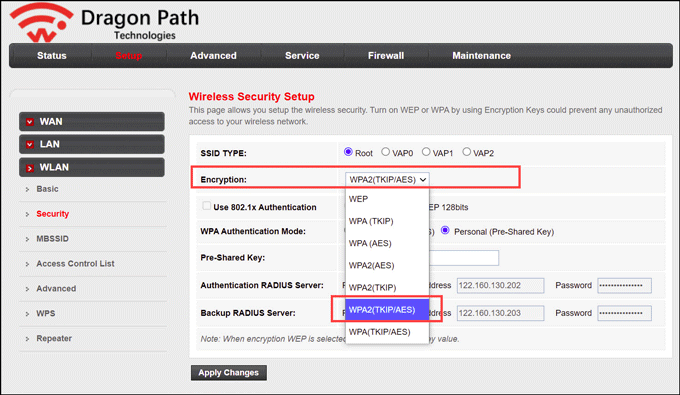Click the Dragon Path Wi-Fi logo

pyautogui.click(x=42, y=23)
